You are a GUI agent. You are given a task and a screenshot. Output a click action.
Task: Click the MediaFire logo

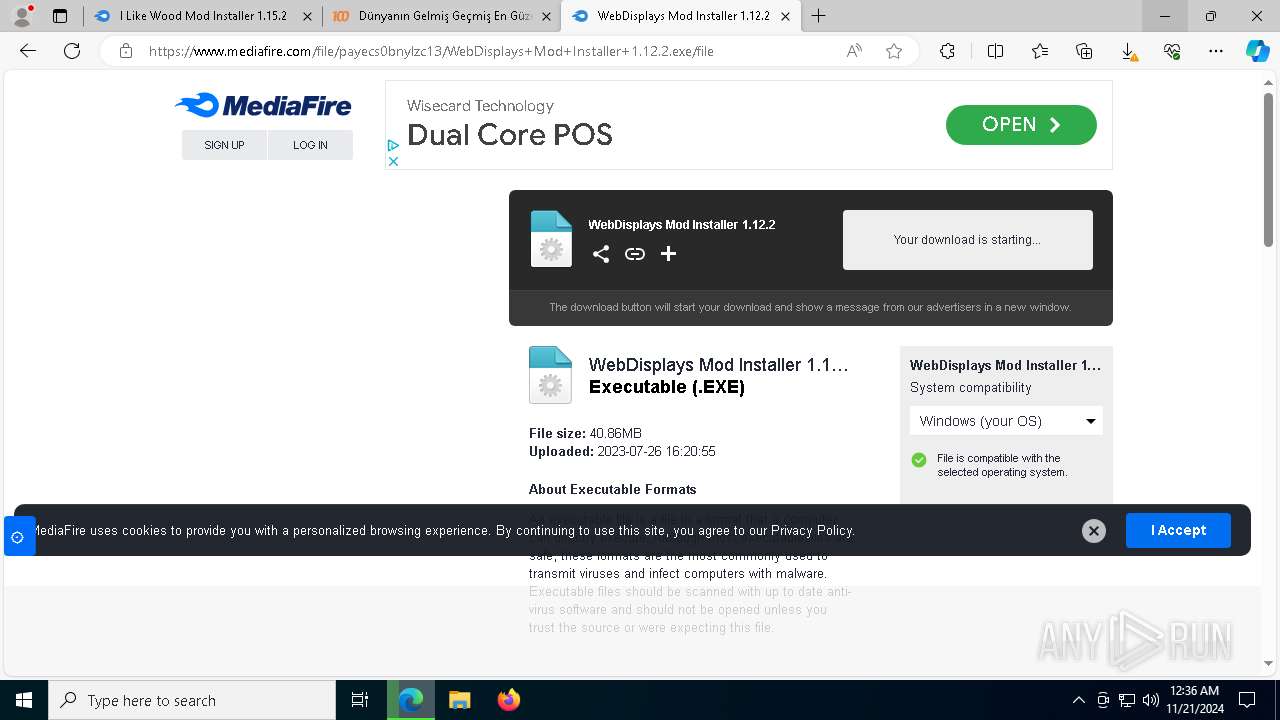tap(263, 105)
